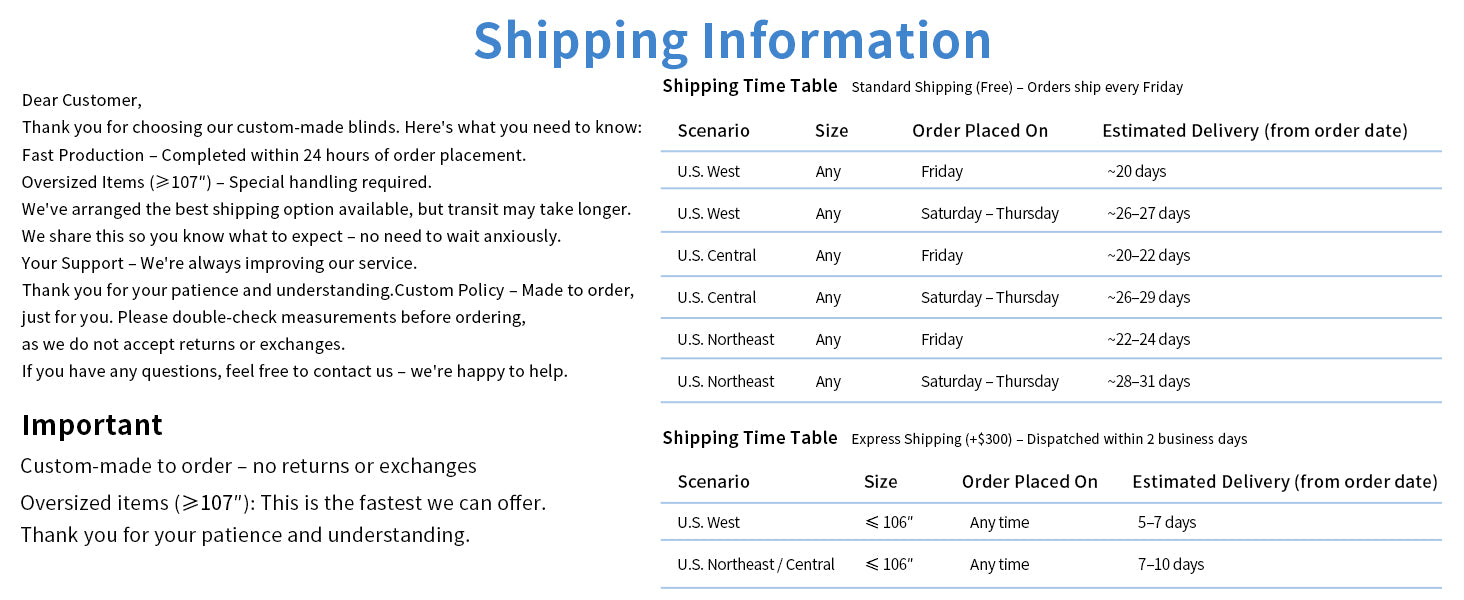Click the Fast Production 24 hours line
This screenshot has width=1464, height=600.
click(x=274, y=155)
